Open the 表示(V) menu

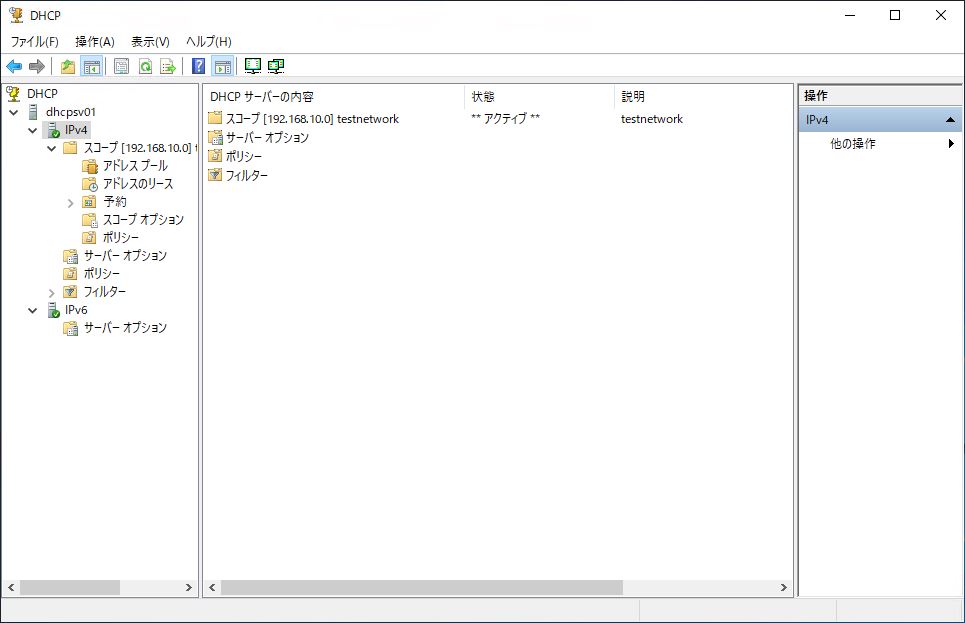(x=152, y=41)
